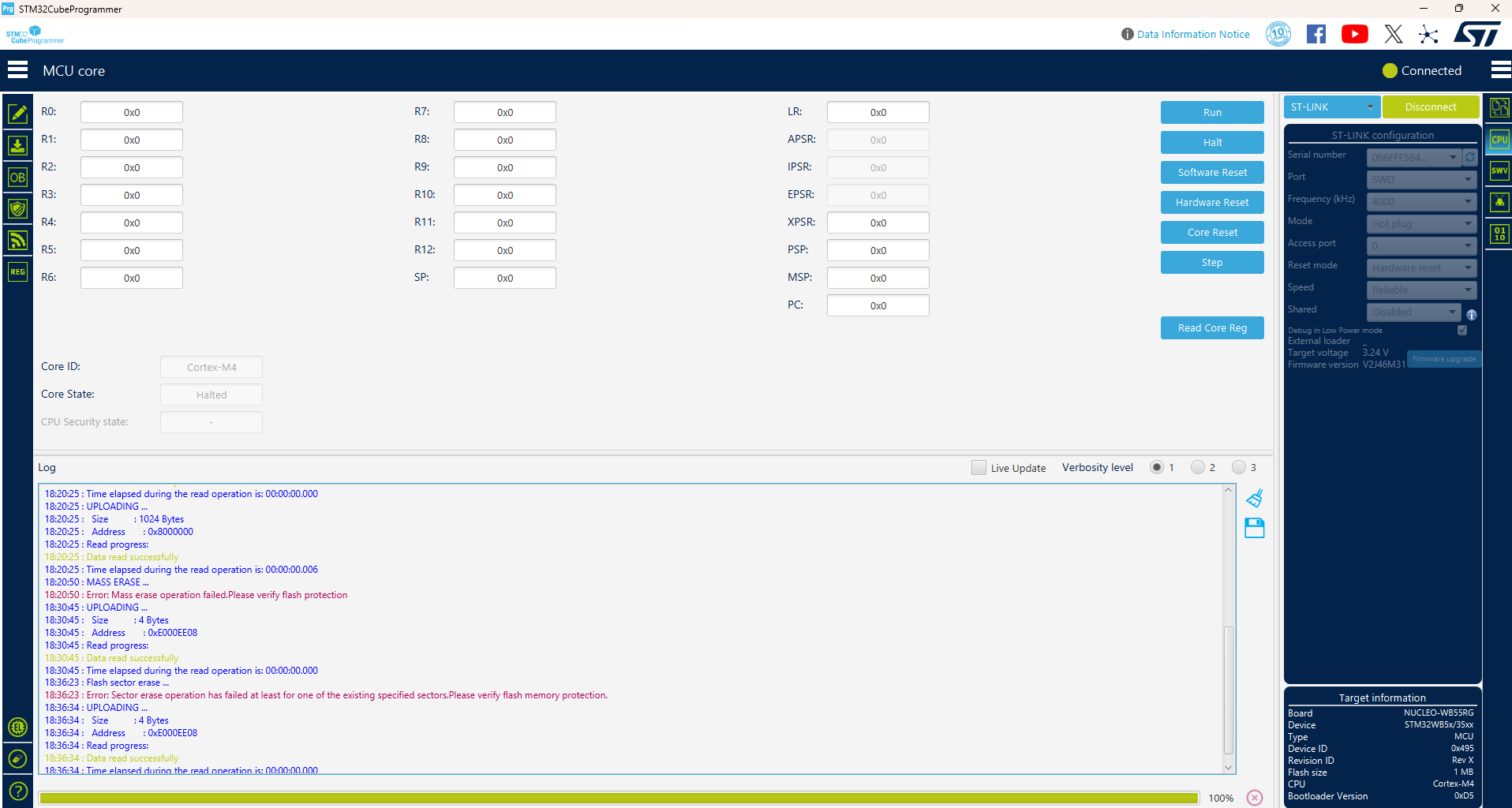This screenshot has width=1512, height=808.
Task: Select the Erasing & programming panel icon
Action: (x=18, y=145)
